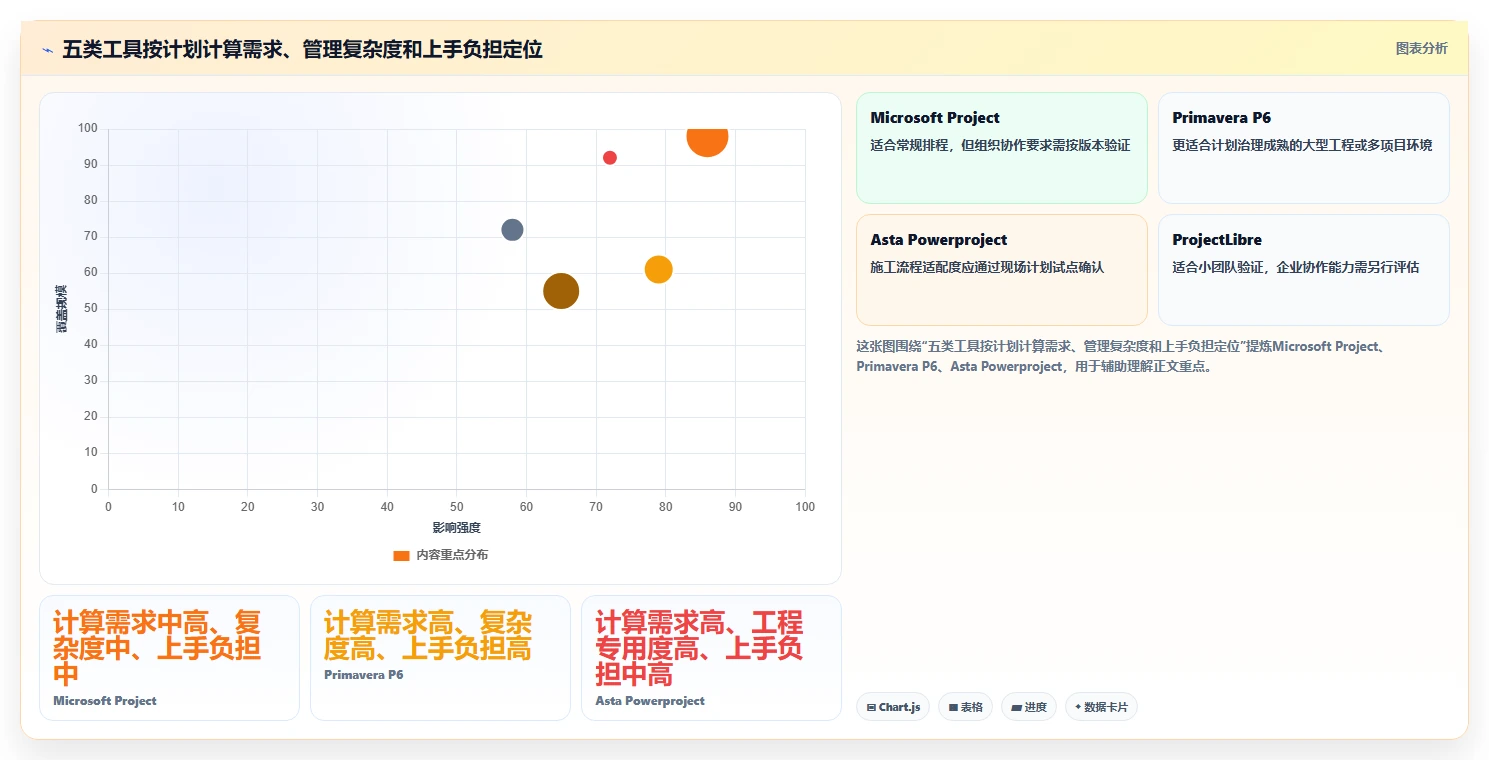
Task: Click the 内容重点分布 legend label
Action: click(452, 555)
